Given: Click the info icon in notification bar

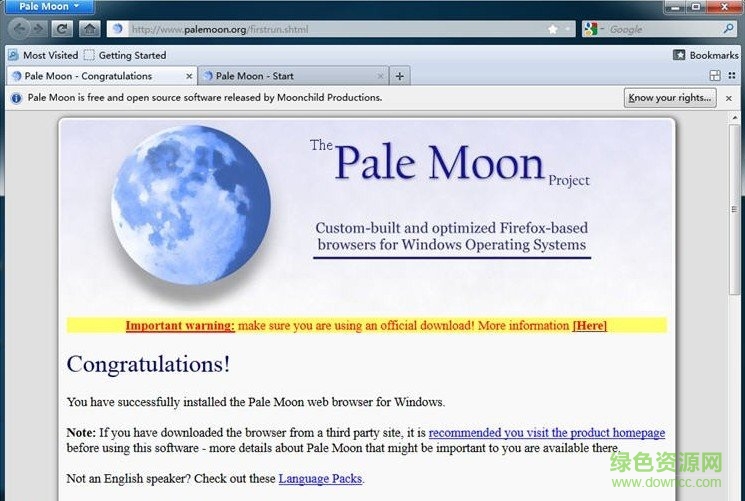Looking at the screenshot, I should pyautogui.click(x=16, y=98).
